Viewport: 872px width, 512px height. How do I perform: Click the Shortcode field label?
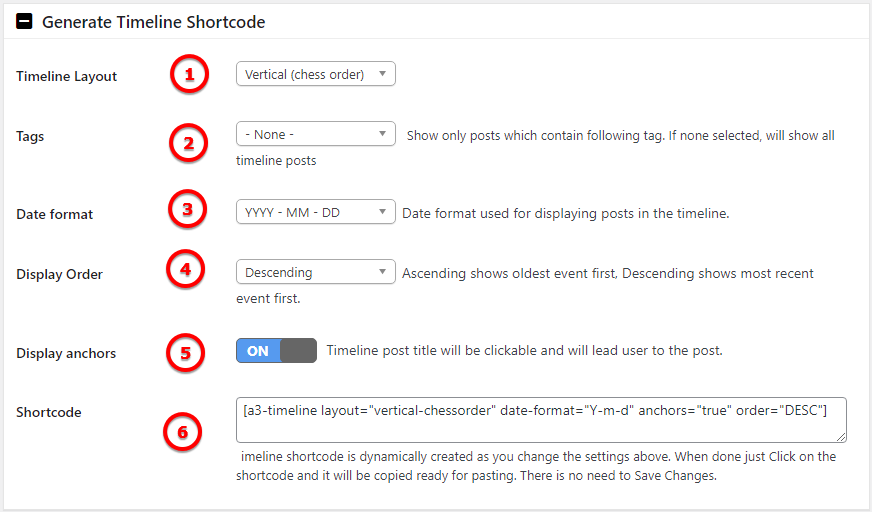click(x=49, y=412)
